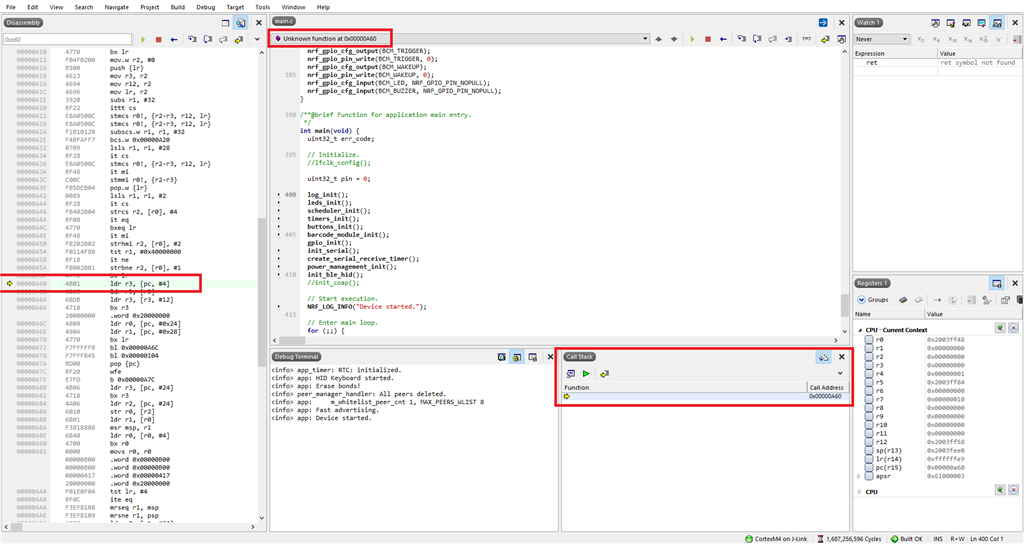This screenshot has width=1024, height=544.
Task: Open the Never update dropdown in Watch
Action: click(x=882, y=39)
